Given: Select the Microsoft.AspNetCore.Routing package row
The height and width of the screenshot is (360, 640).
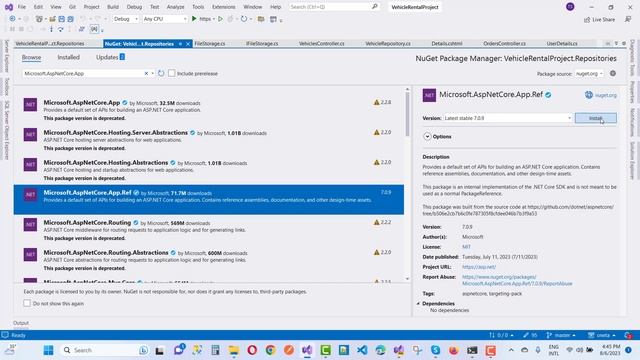Looking at the screenshot, I should point(209,230).
